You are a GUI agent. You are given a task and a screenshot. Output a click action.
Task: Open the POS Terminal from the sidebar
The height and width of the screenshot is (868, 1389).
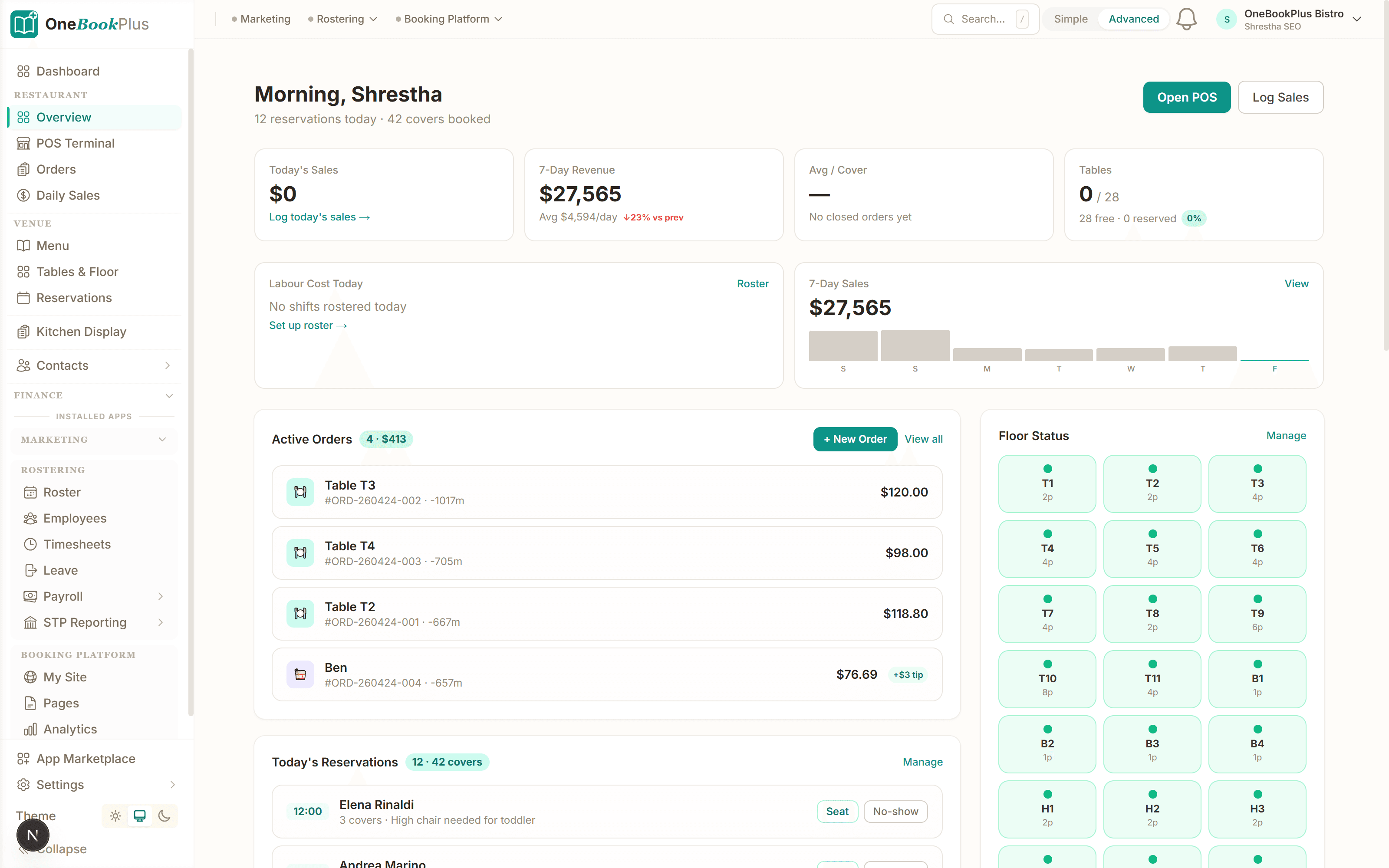coord(75,143)
